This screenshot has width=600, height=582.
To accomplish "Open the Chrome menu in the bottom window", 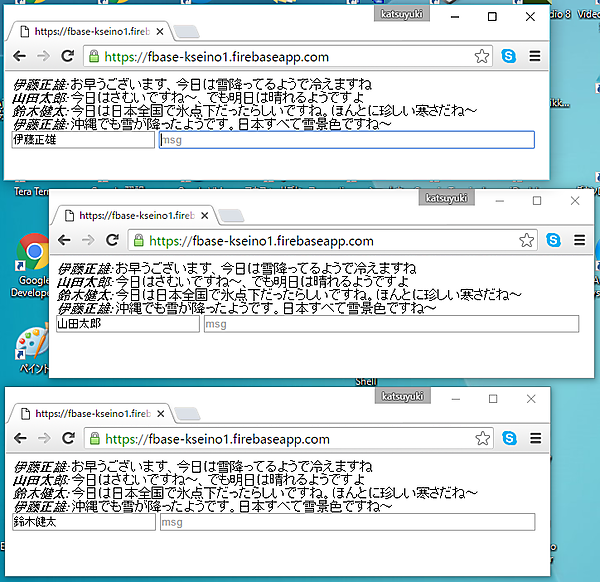I will pos(535,438).
